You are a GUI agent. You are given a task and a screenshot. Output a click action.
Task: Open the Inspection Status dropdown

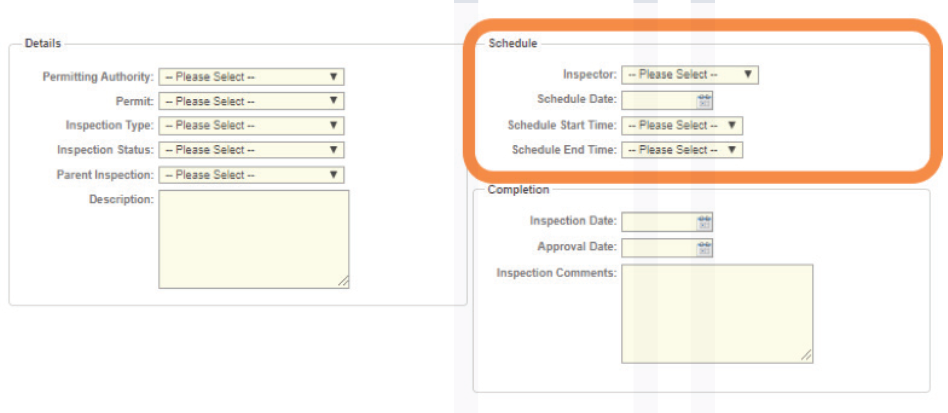252,150
